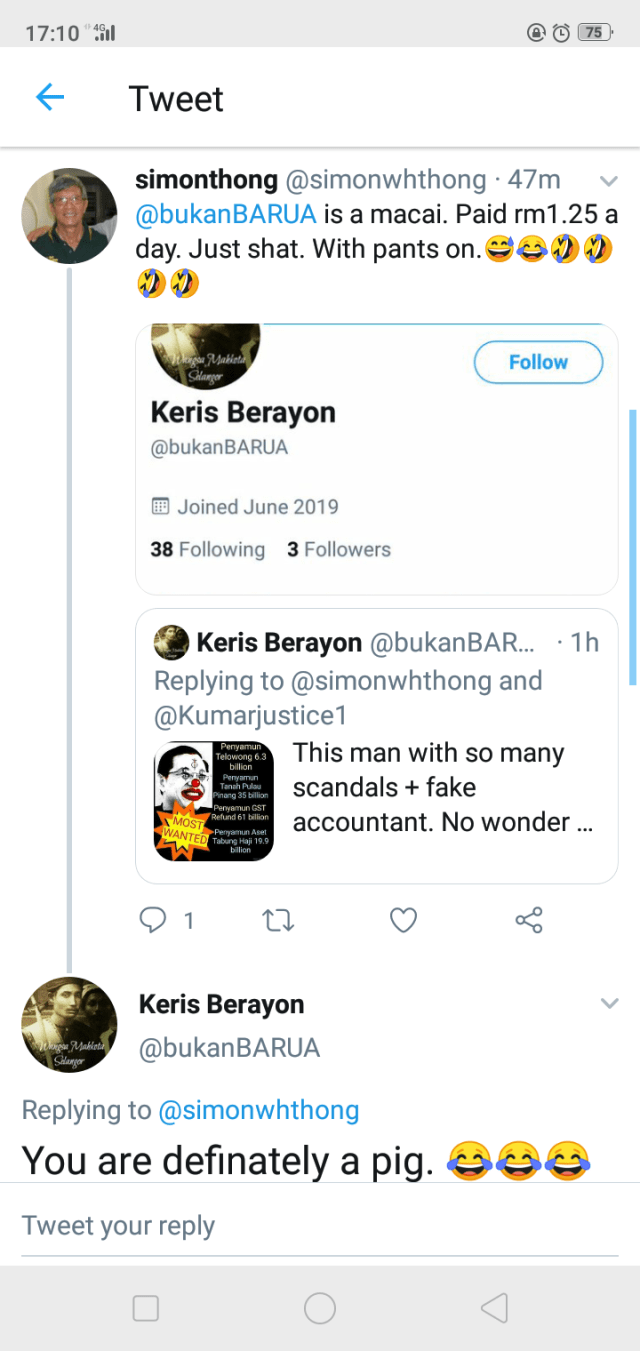640x1351 pixels.
Task: Expand options chevron on simonthong's tweet
Action: tap(608, 181)
